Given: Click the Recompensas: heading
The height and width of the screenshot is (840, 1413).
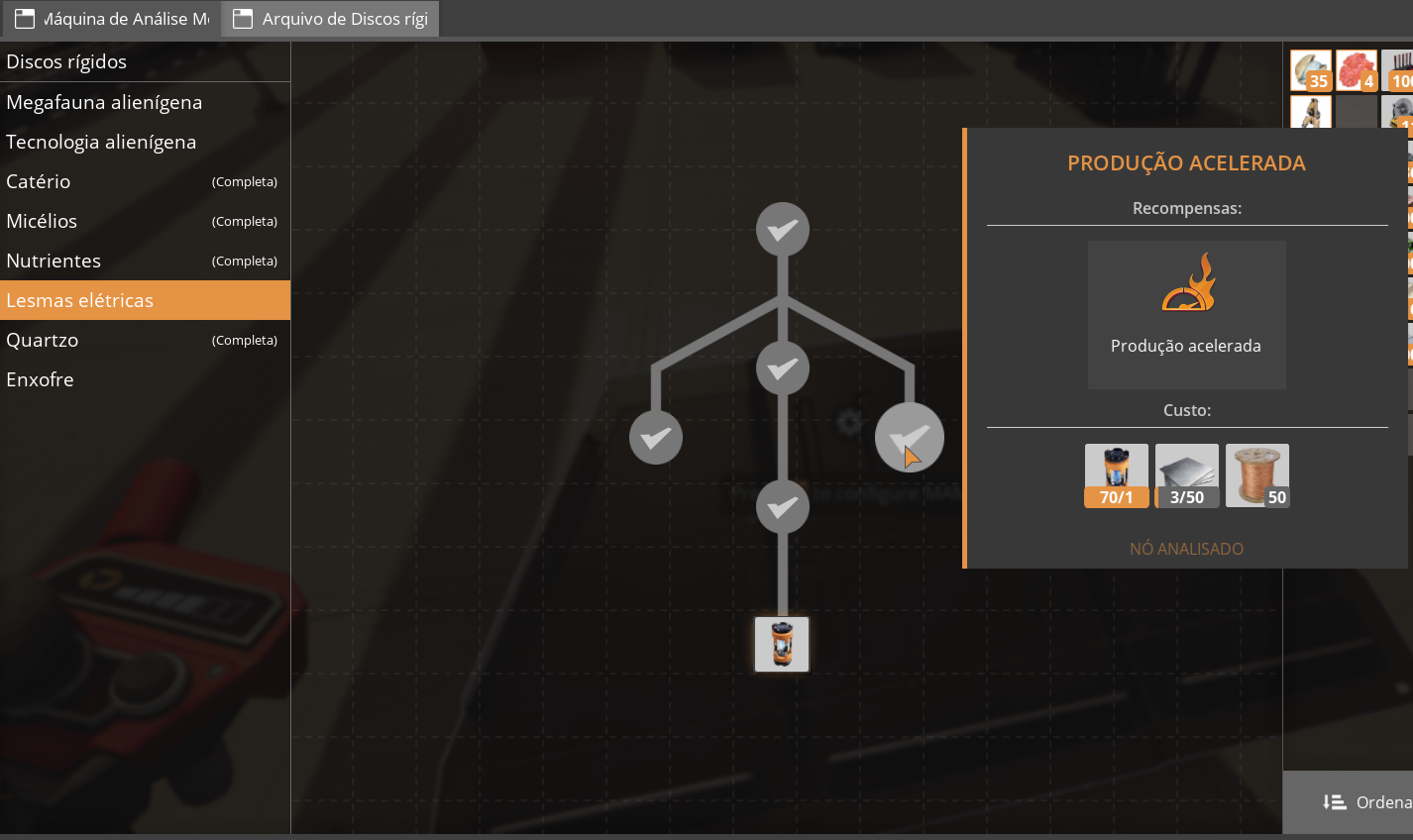Looking at the screenshot, I should tap(1187, 208).
